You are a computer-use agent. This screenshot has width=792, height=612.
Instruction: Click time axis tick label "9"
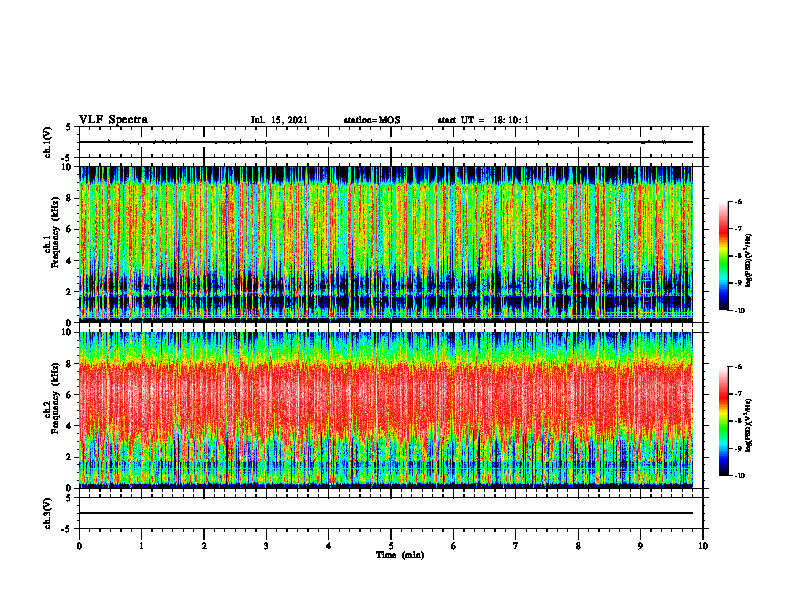point(640,546)
